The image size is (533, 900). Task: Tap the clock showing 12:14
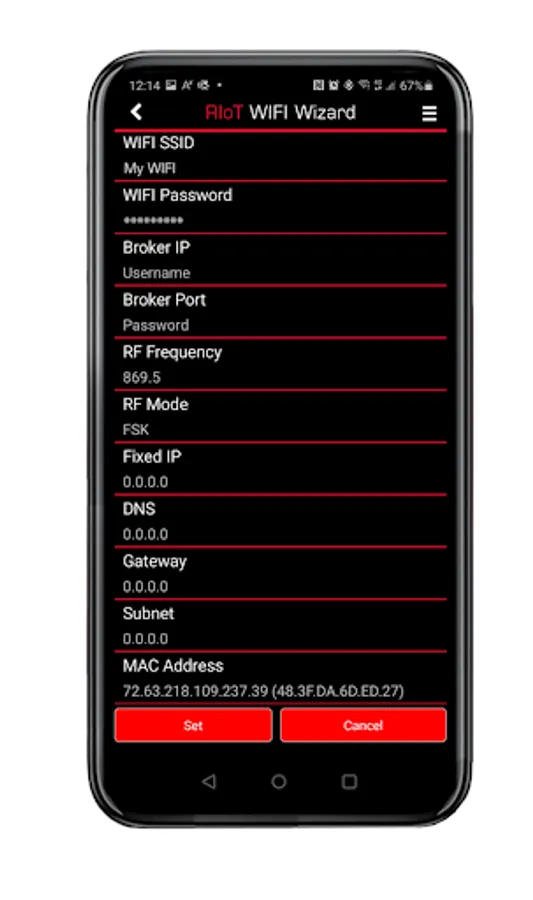tap(144, 86)
